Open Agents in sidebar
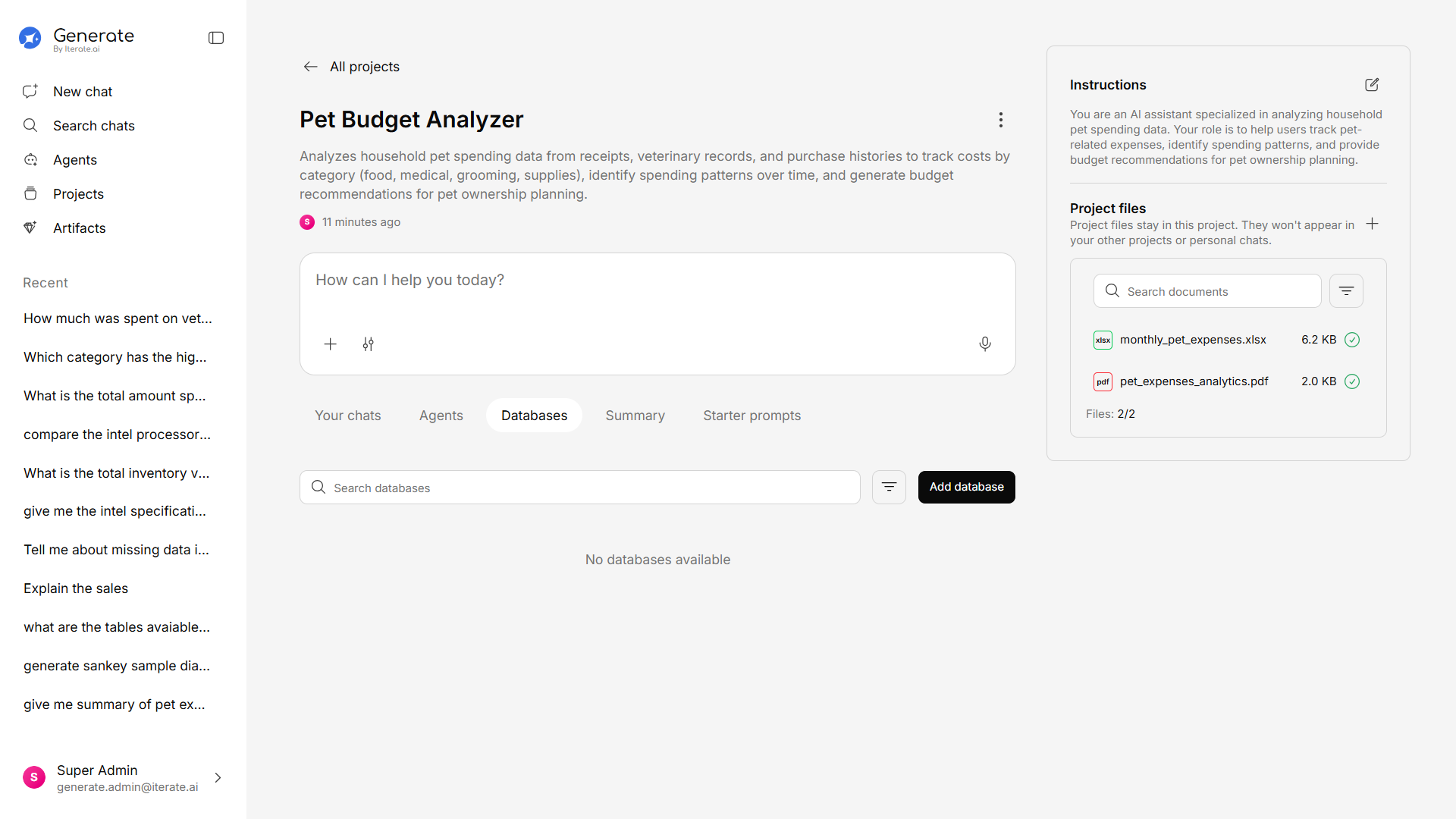 click(74, 160)
